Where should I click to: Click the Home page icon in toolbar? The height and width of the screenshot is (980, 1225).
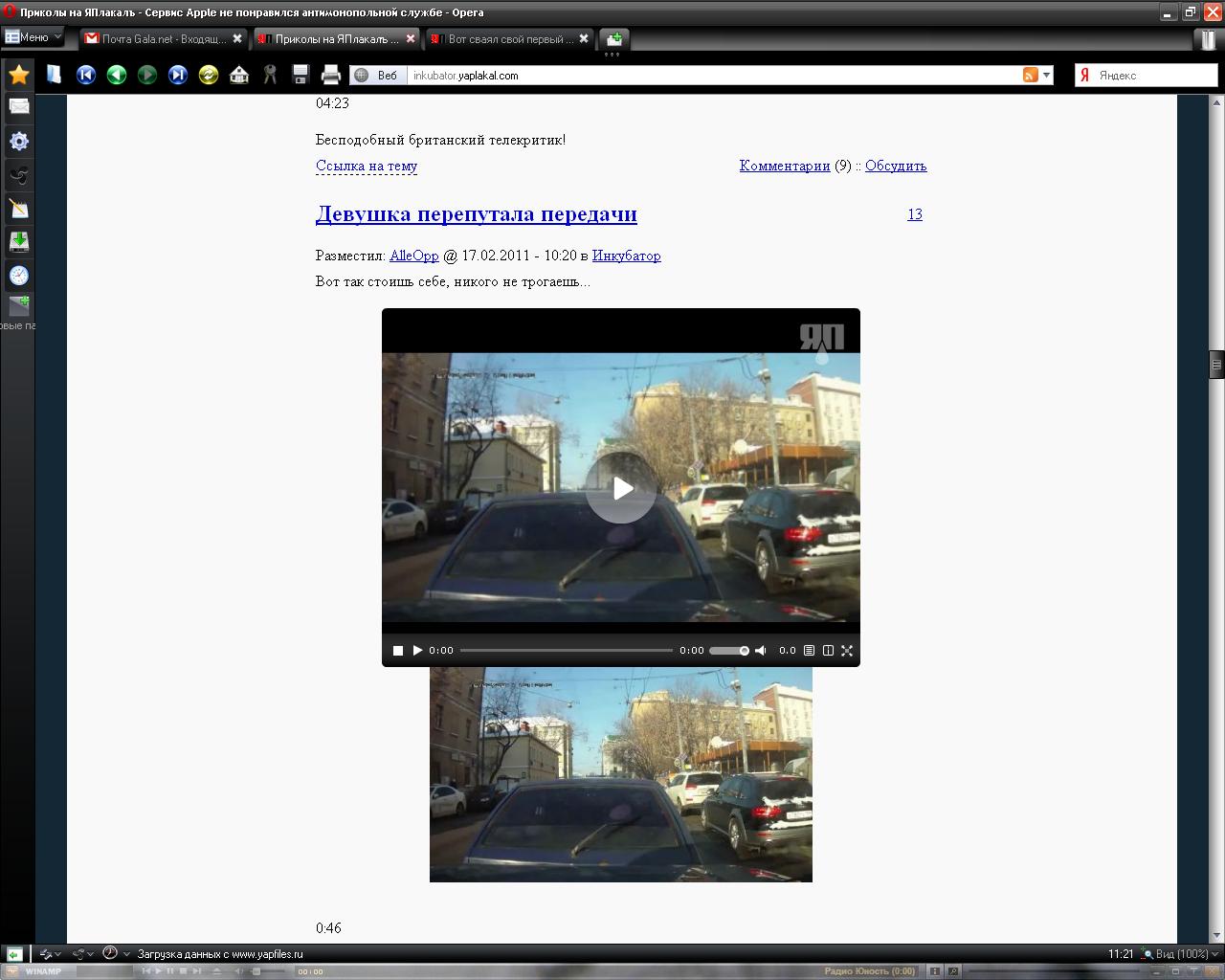[239, 75]
